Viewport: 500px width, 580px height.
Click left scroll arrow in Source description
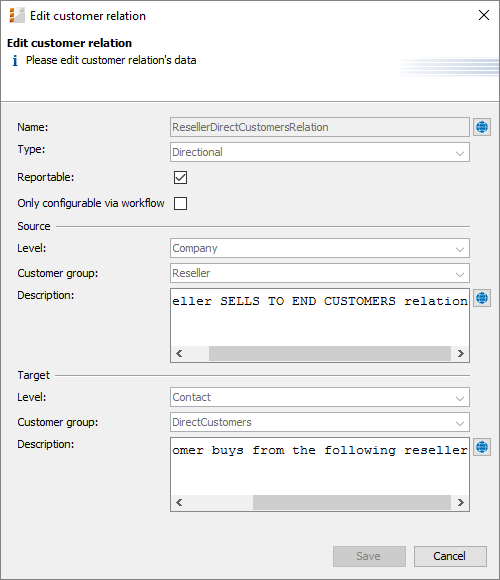tap(179, 354)
